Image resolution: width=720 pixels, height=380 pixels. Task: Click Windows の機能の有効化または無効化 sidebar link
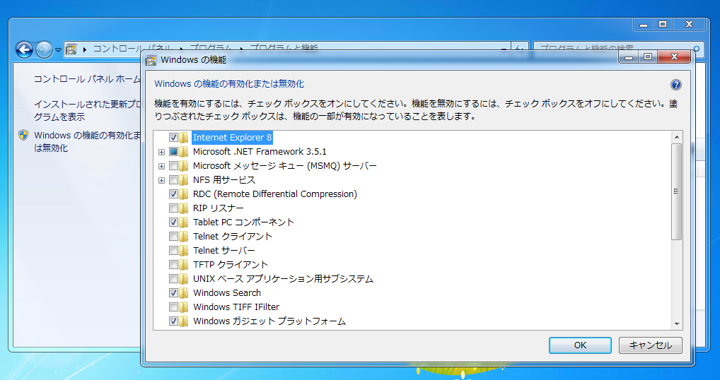coord(87,142)
